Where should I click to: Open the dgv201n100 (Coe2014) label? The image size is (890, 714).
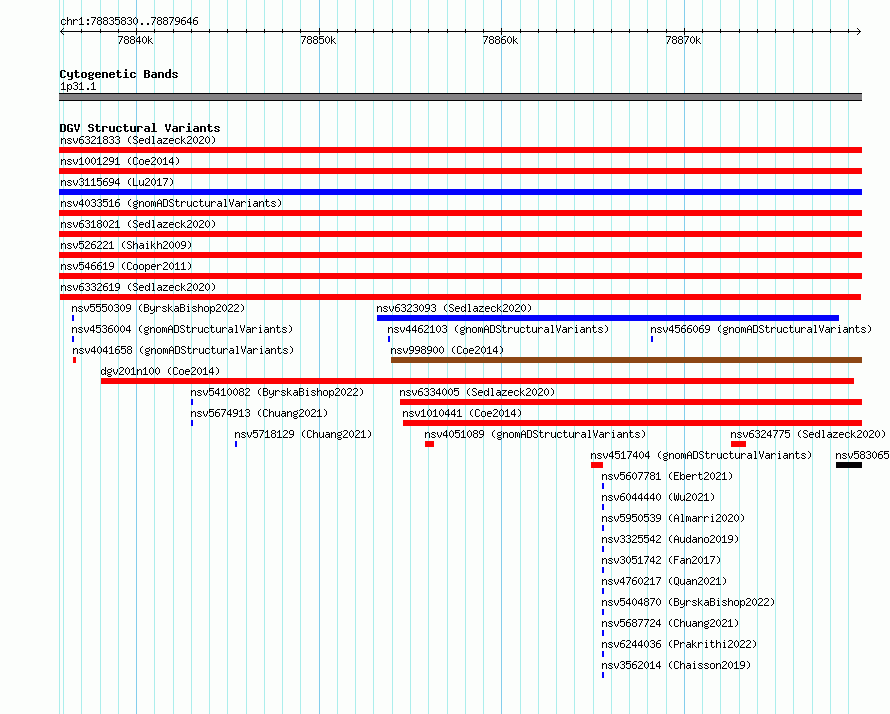click(x=160, y=371)
